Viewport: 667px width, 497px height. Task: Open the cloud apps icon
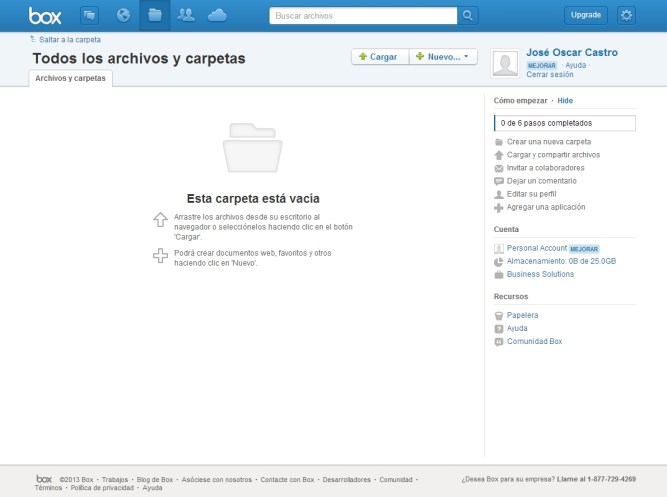217,15
